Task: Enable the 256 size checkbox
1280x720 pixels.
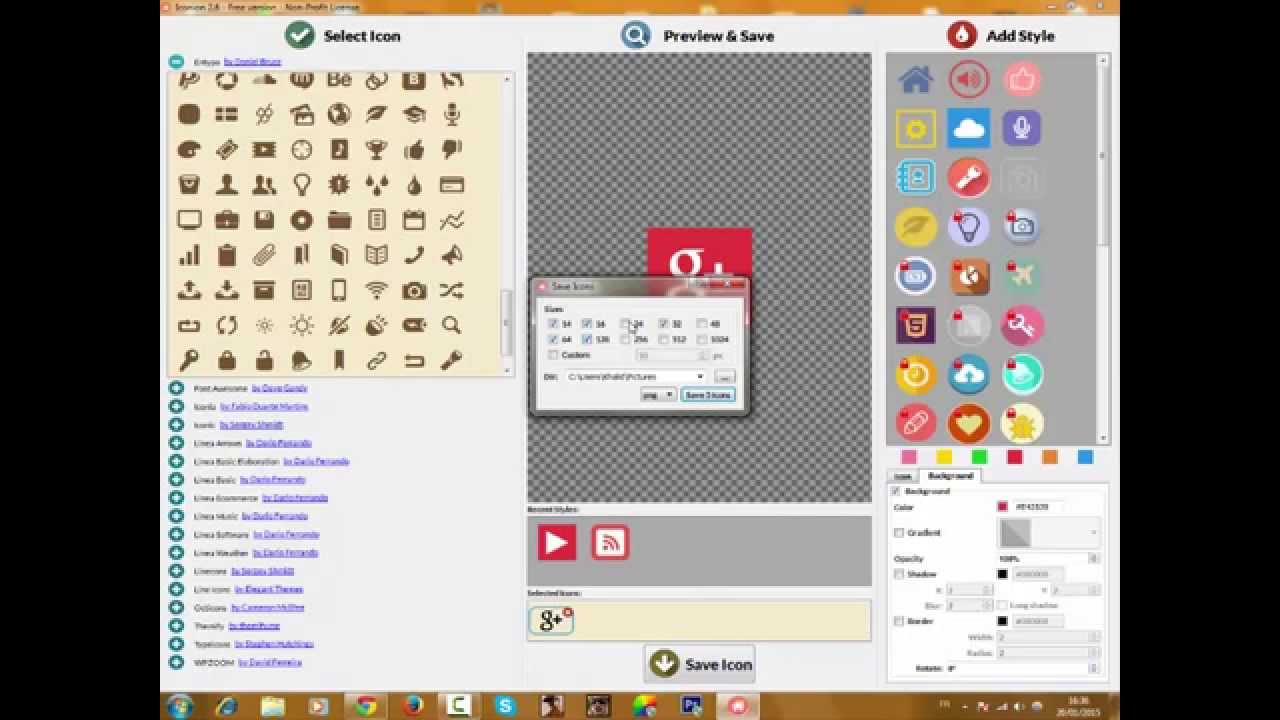Action: point(625,339)
